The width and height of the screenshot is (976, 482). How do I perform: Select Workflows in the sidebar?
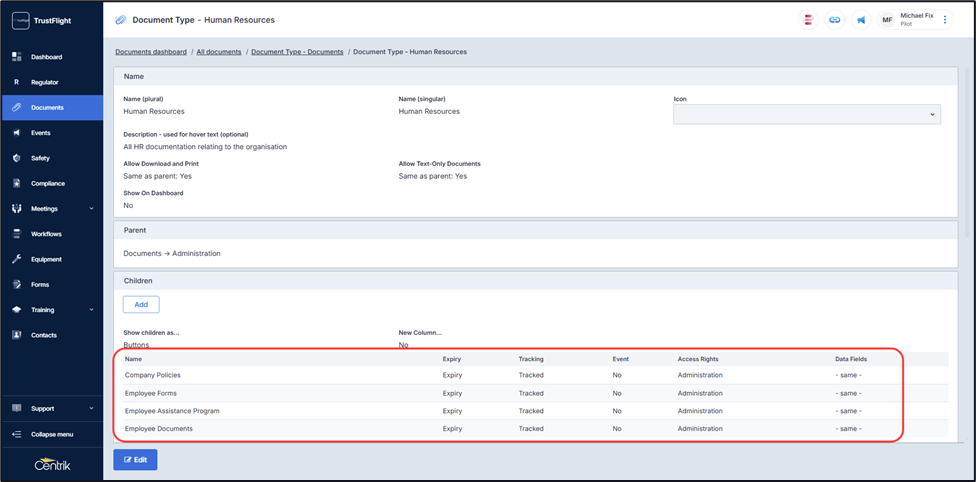(46, 234)
